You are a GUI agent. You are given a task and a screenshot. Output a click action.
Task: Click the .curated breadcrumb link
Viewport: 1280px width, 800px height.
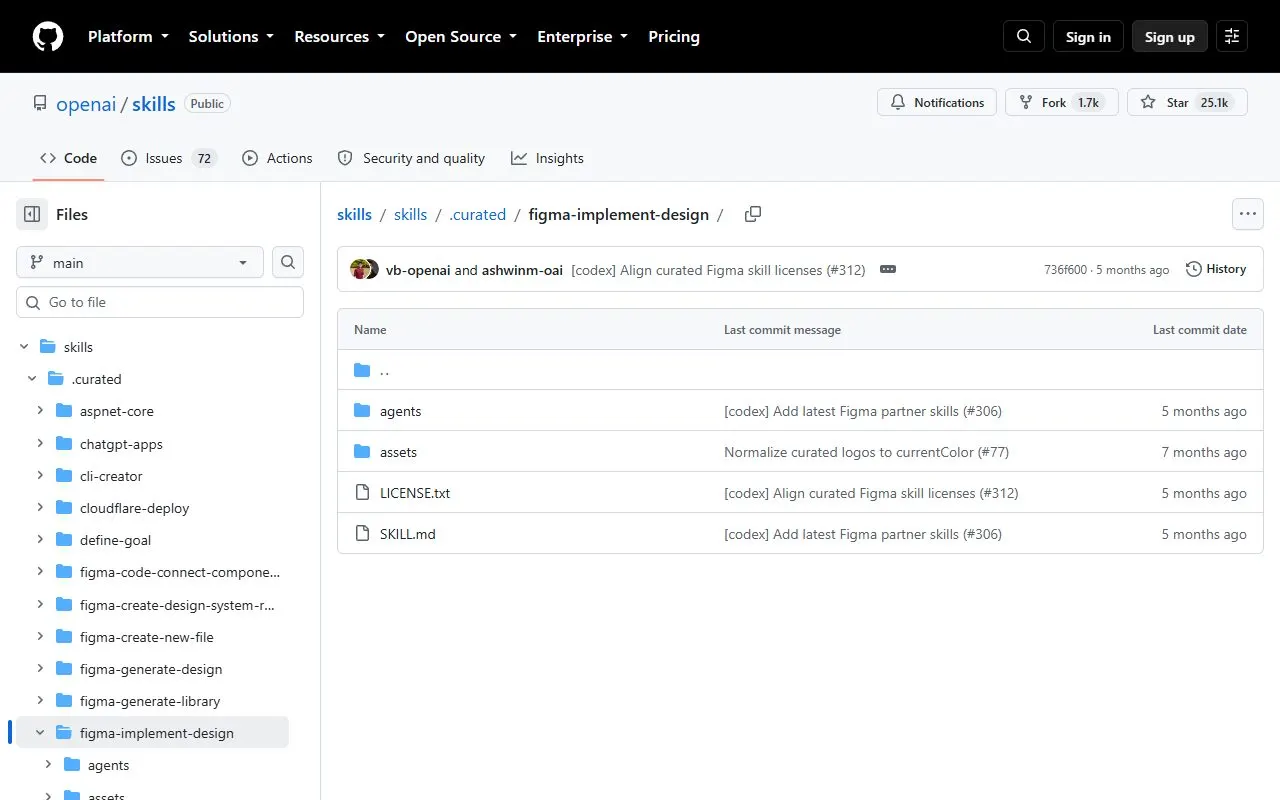(478, 214)
